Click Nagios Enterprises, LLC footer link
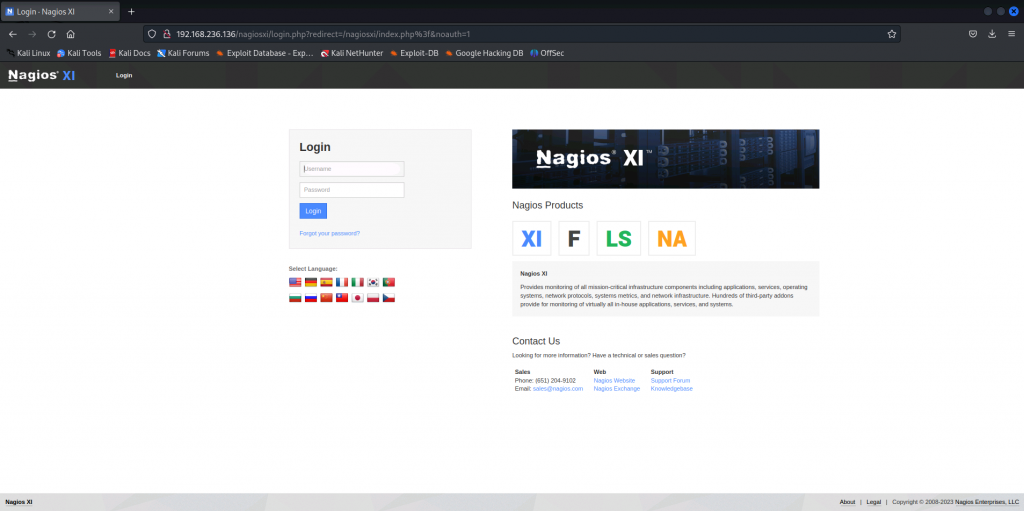1024x511 pixels. [987, 502]
